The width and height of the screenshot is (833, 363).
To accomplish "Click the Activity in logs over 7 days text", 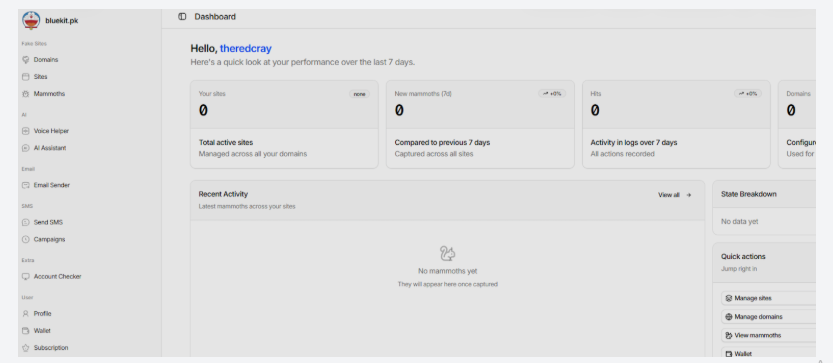I will (x=634, y=142).
